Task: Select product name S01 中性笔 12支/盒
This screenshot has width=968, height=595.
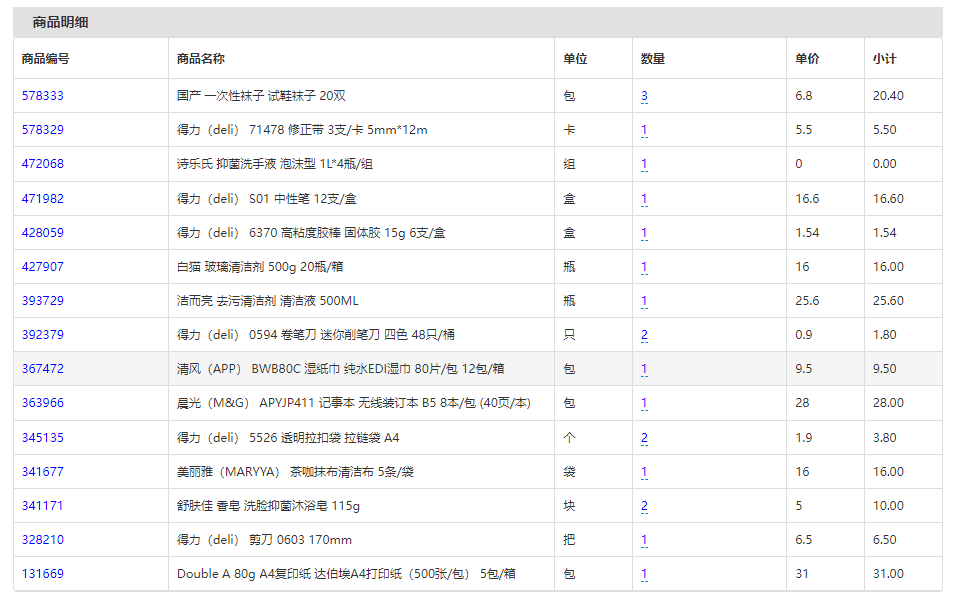Action: 267,199
